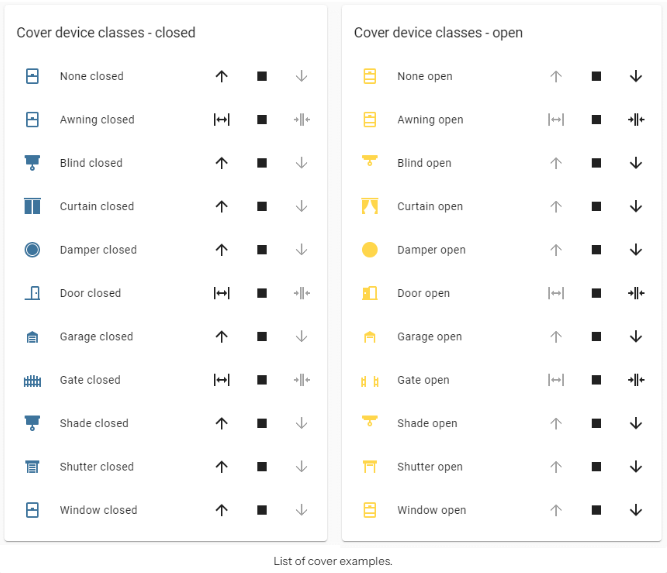Select the Curtain closed entity label
667x573 pixels.
coord(97,207)
